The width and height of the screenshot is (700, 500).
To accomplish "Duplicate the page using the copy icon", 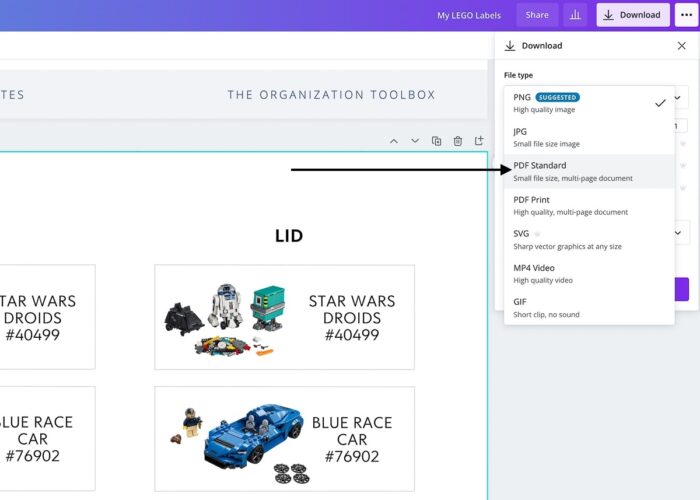I will [x=437, y=141].
